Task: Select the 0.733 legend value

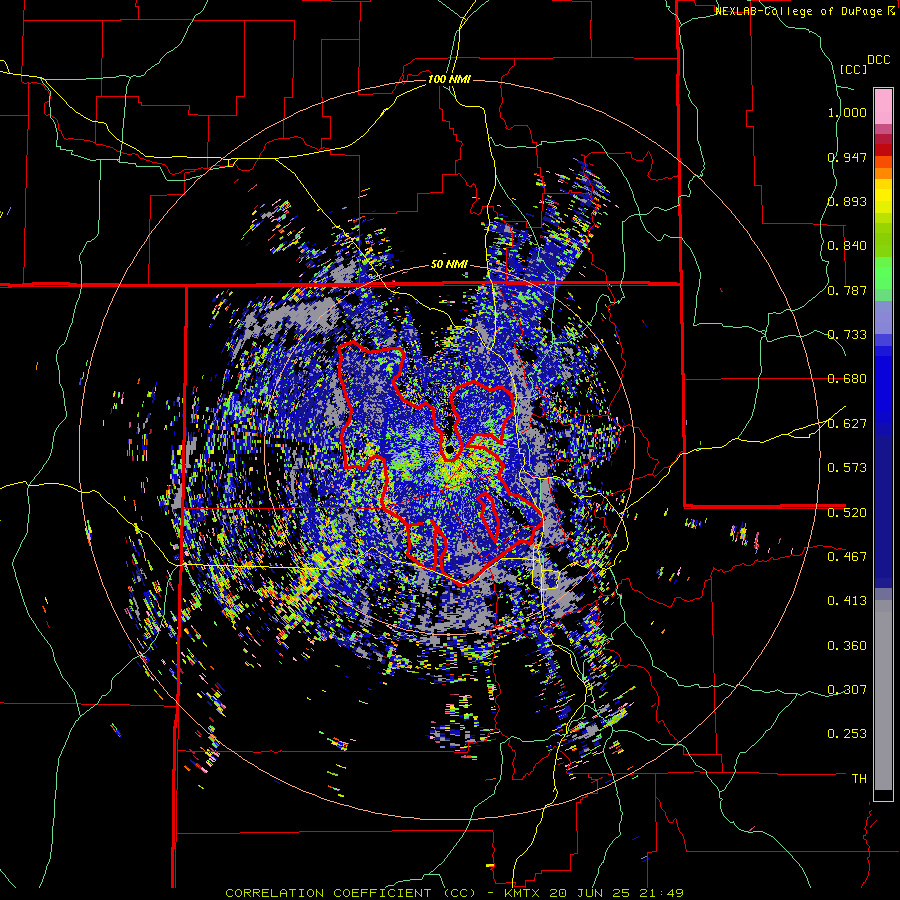Action: (847, 335)
